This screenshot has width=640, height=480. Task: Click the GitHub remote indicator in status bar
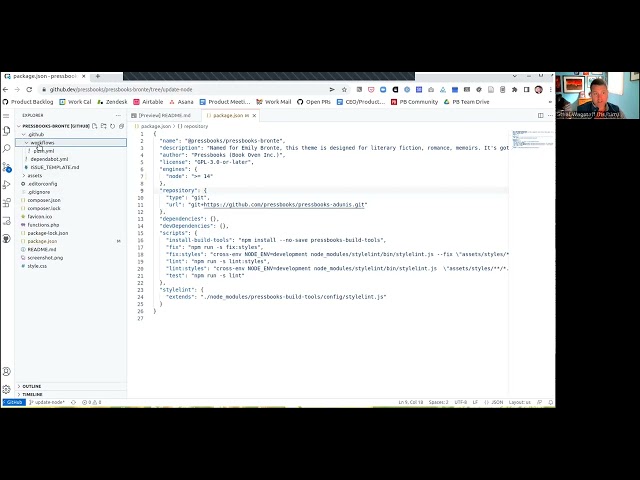point(14,402)
